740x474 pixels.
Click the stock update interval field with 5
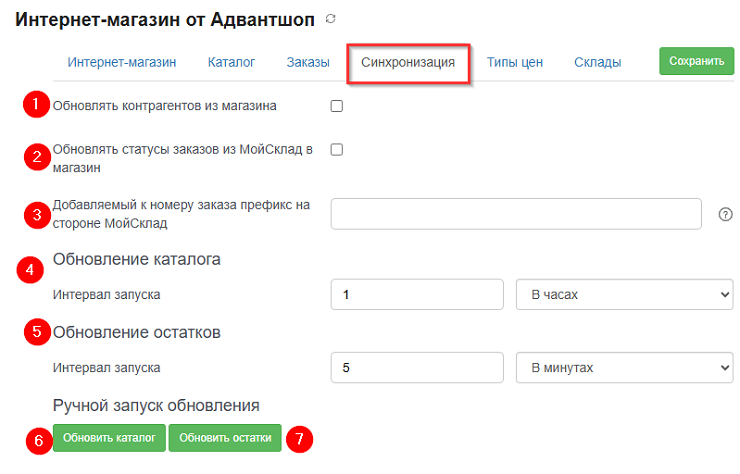pos(417,367)
